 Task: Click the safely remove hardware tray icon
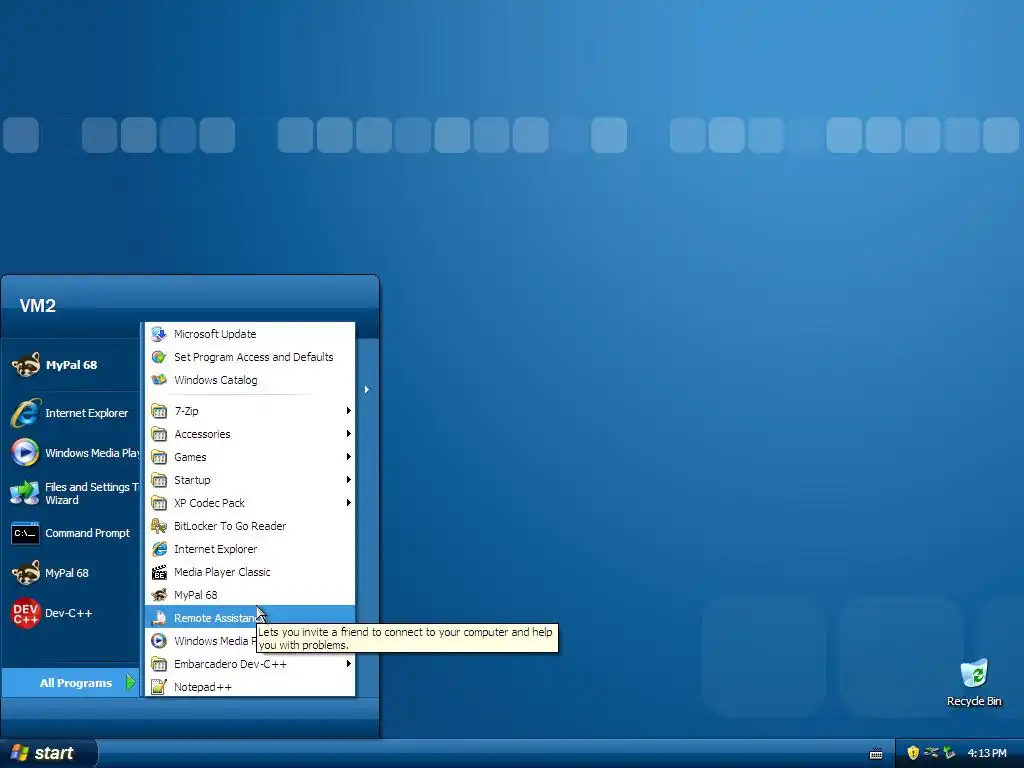(949, 753)
